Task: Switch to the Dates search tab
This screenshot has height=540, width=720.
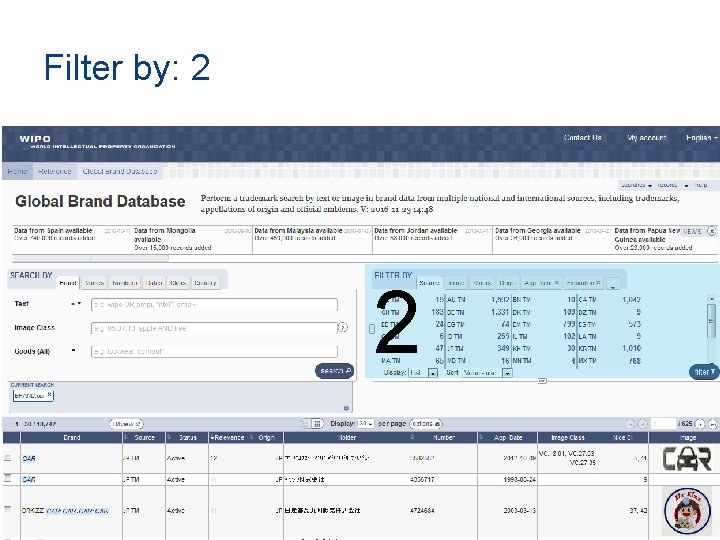Action: point(154,283)
